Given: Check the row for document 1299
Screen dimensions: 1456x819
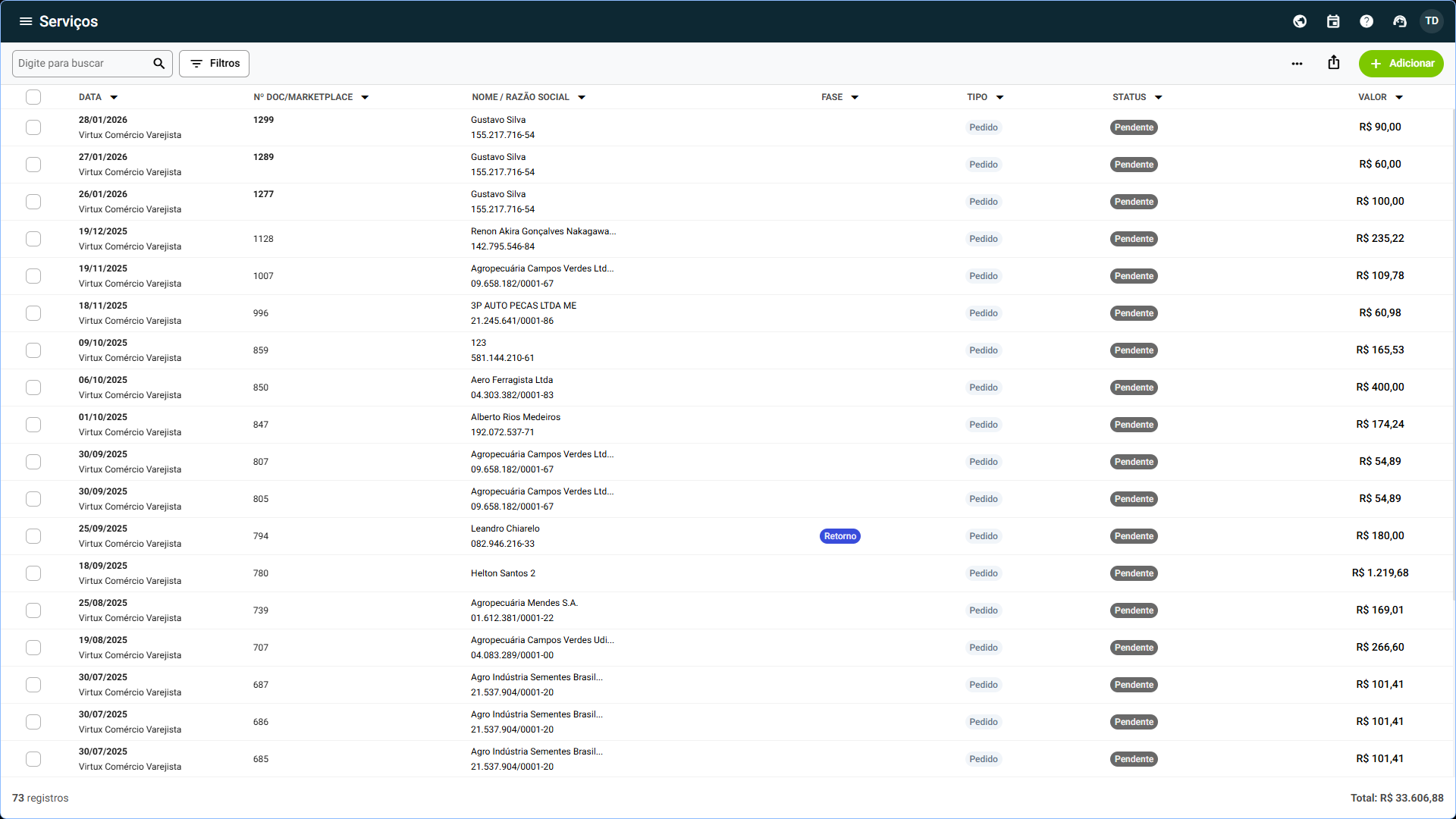Looking at the screenshot, I should click(x=33, y=127).
